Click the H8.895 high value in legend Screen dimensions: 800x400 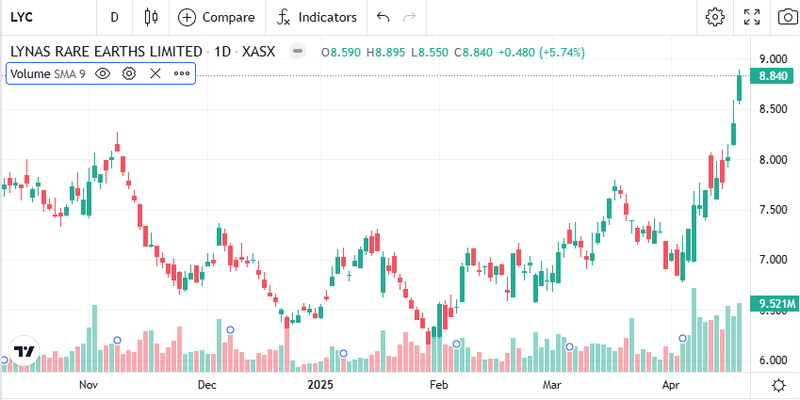(x=386, y=52)
